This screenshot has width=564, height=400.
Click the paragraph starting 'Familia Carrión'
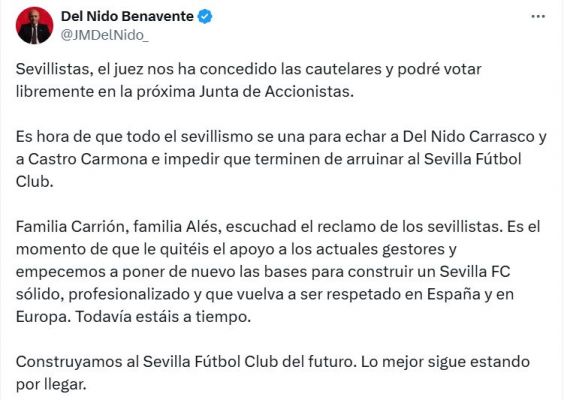[278, 272]
